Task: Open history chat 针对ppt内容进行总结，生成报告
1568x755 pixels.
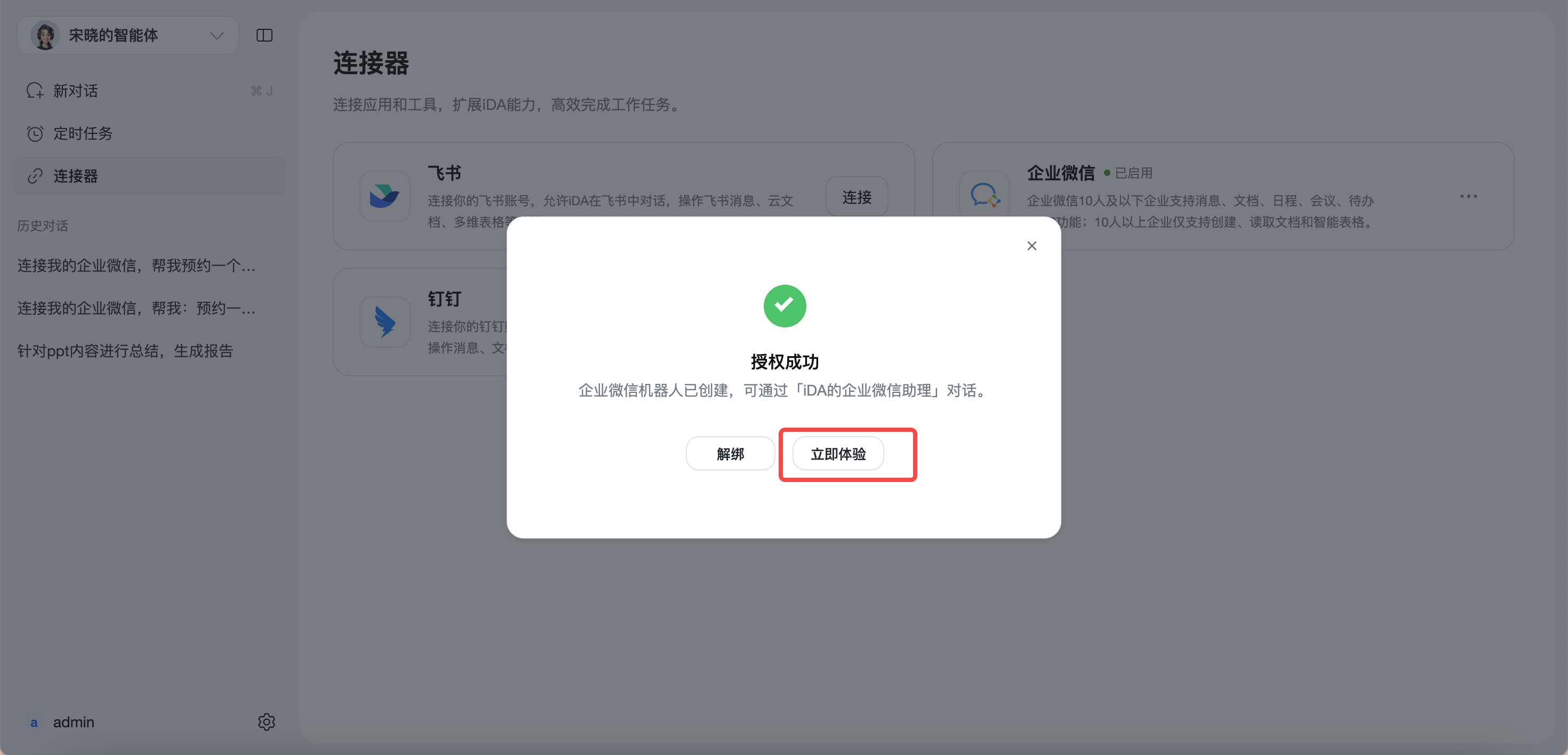Action: point(125,351)
